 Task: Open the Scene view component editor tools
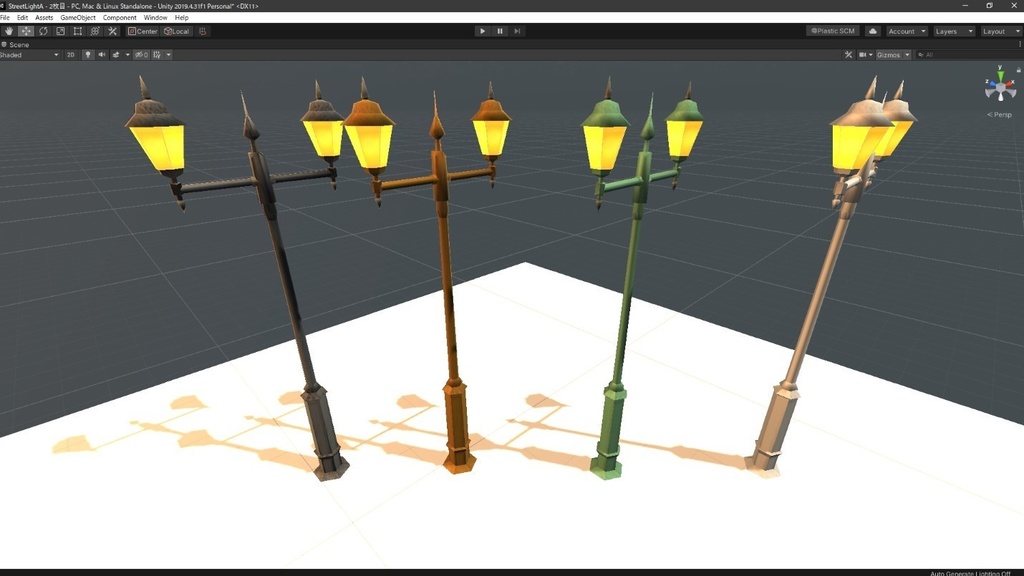tap(848, 55)
